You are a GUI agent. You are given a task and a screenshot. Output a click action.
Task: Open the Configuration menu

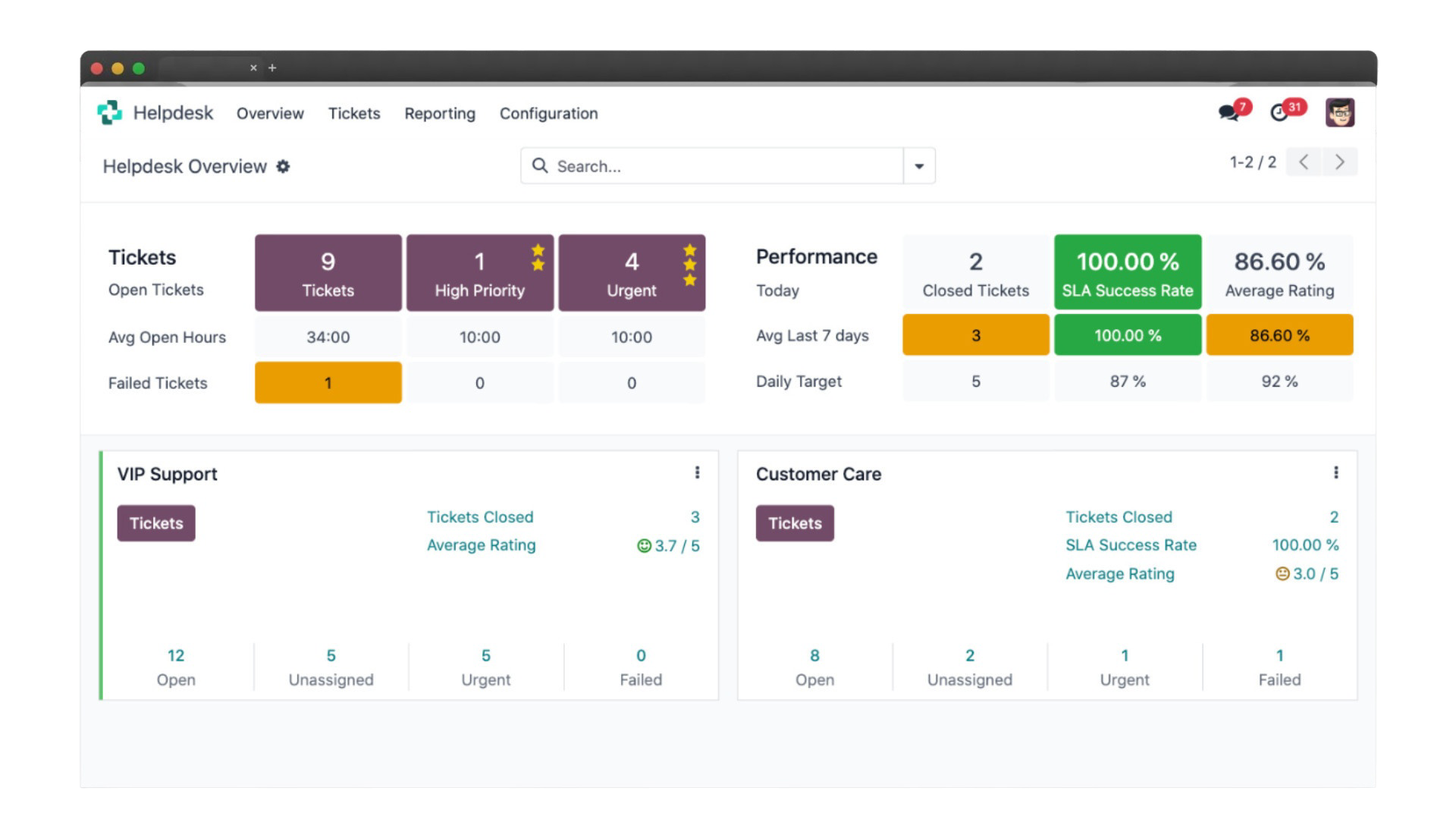point(548,113)
